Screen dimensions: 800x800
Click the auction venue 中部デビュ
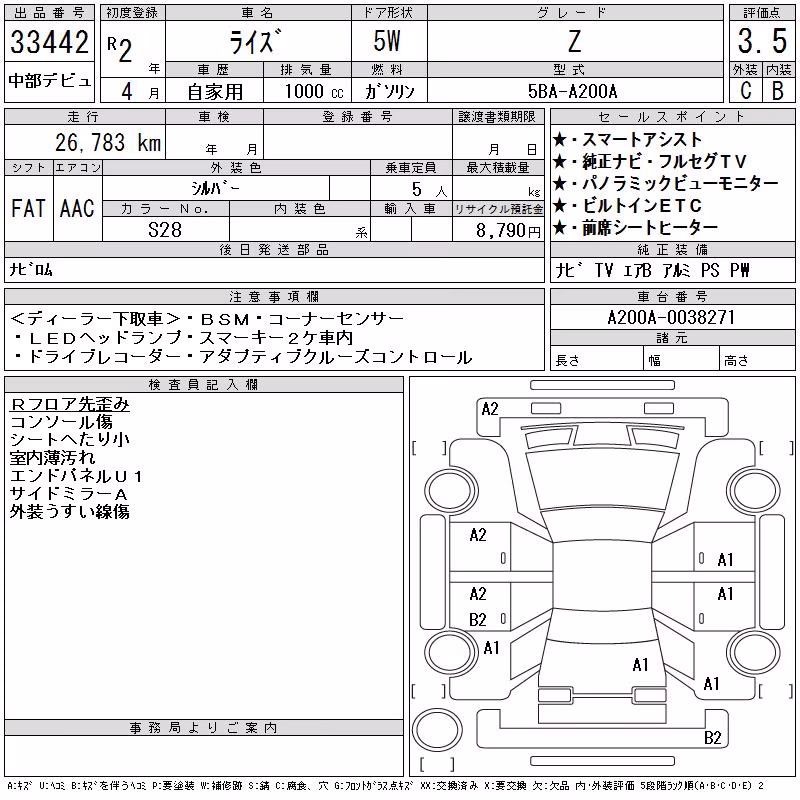tap(49, 81)
